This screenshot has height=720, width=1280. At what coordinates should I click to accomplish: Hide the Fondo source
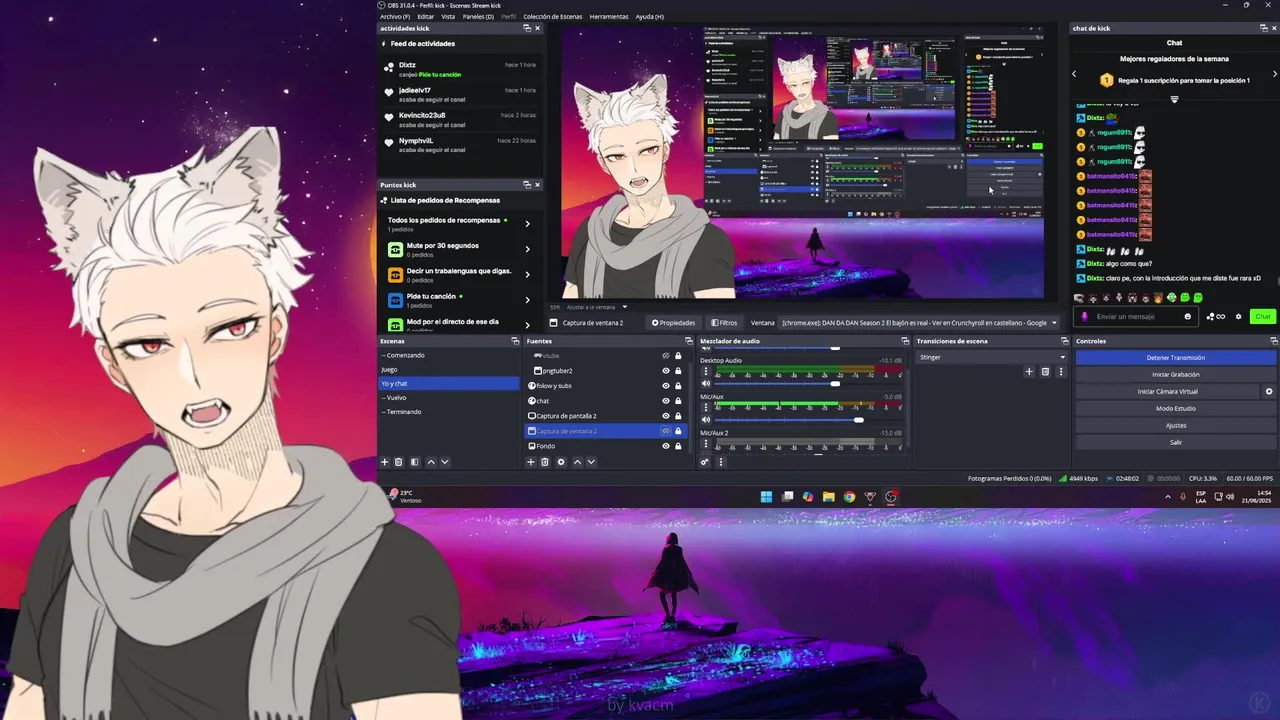click(666, 446)
